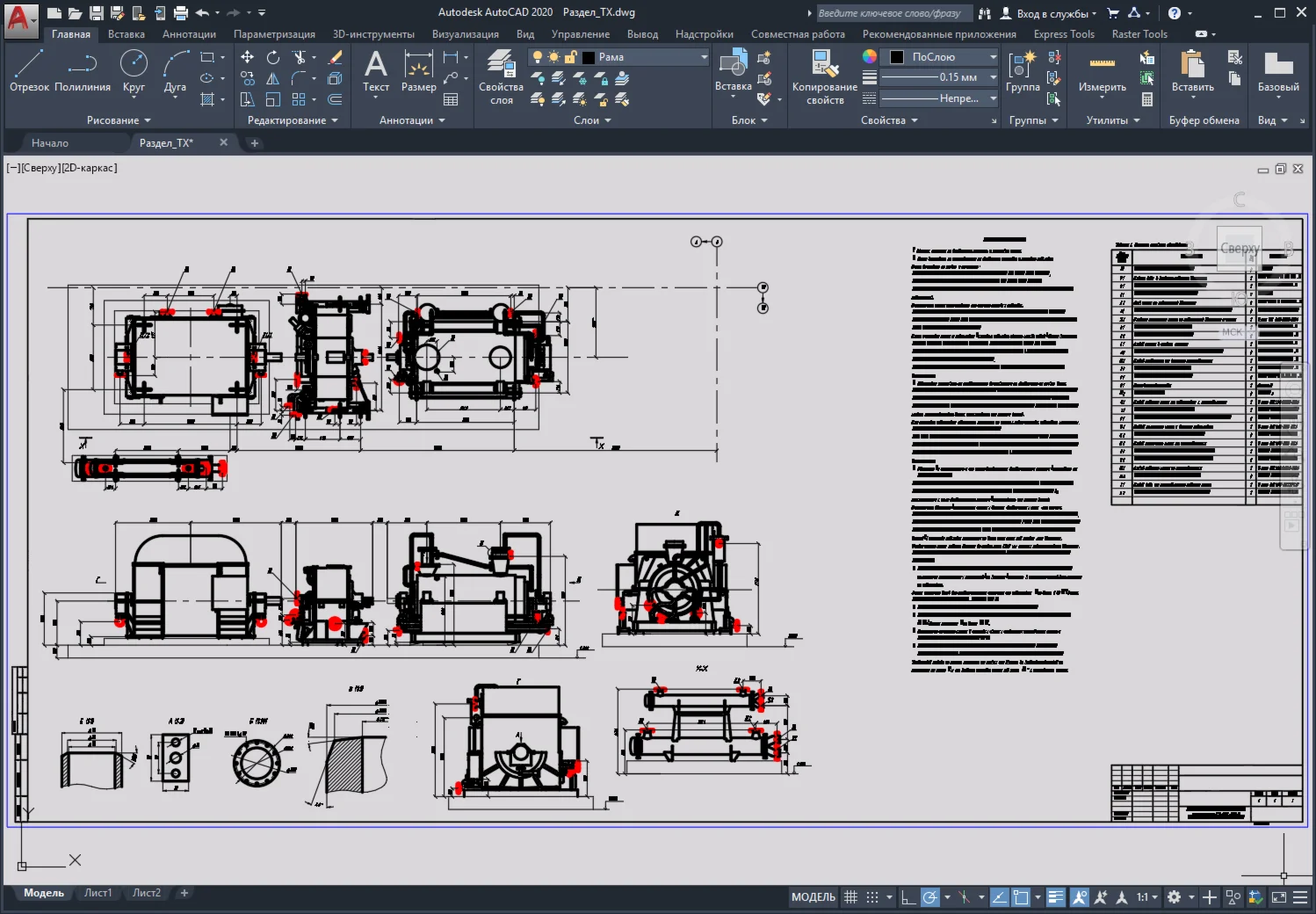Toggle the drawing grid display
Image resolution: width=1316 pixels, height=914 pixels.
click(x=850, y=897)
